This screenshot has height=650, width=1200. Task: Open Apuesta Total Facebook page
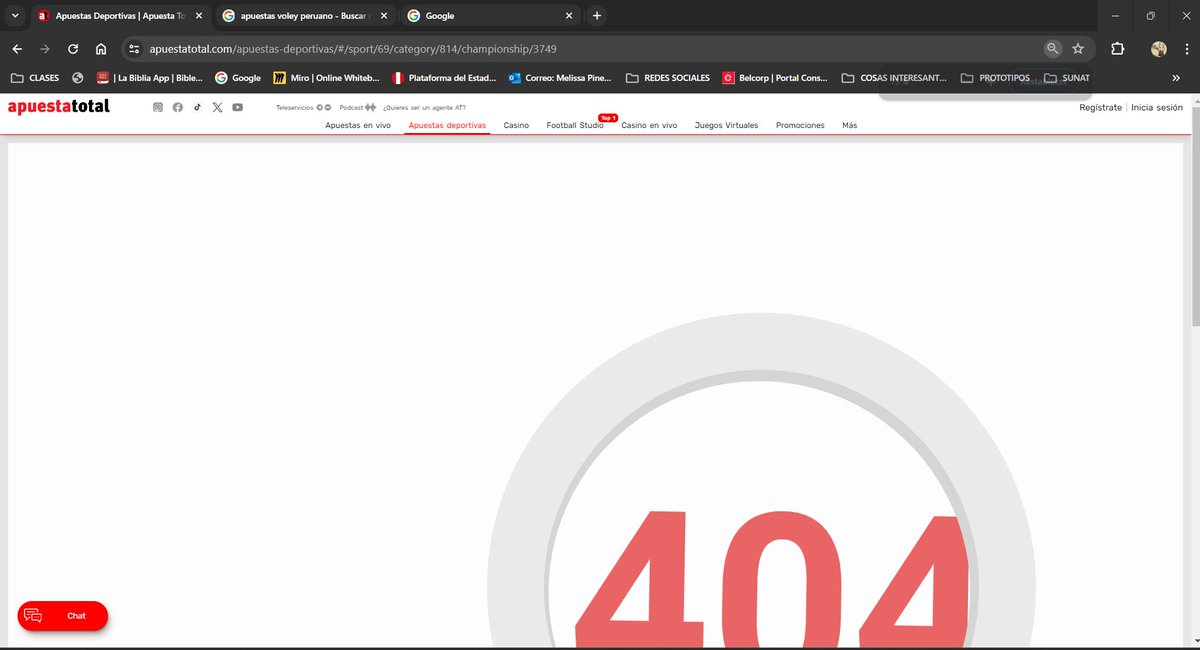point(177,107)
